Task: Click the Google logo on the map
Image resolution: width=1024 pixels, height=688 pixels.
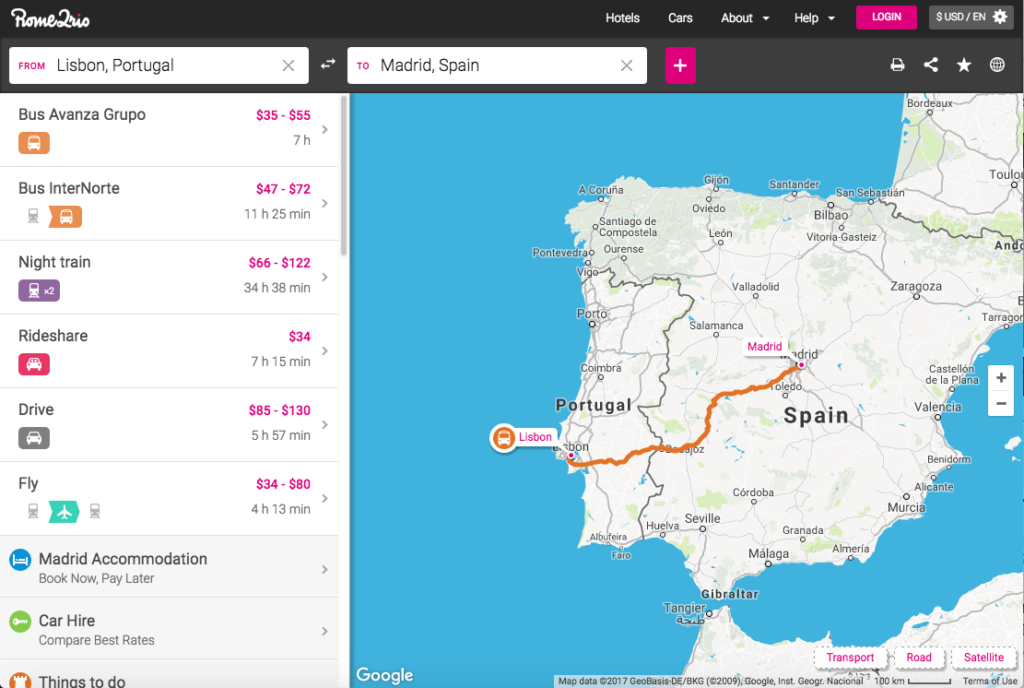Action: 385,675
